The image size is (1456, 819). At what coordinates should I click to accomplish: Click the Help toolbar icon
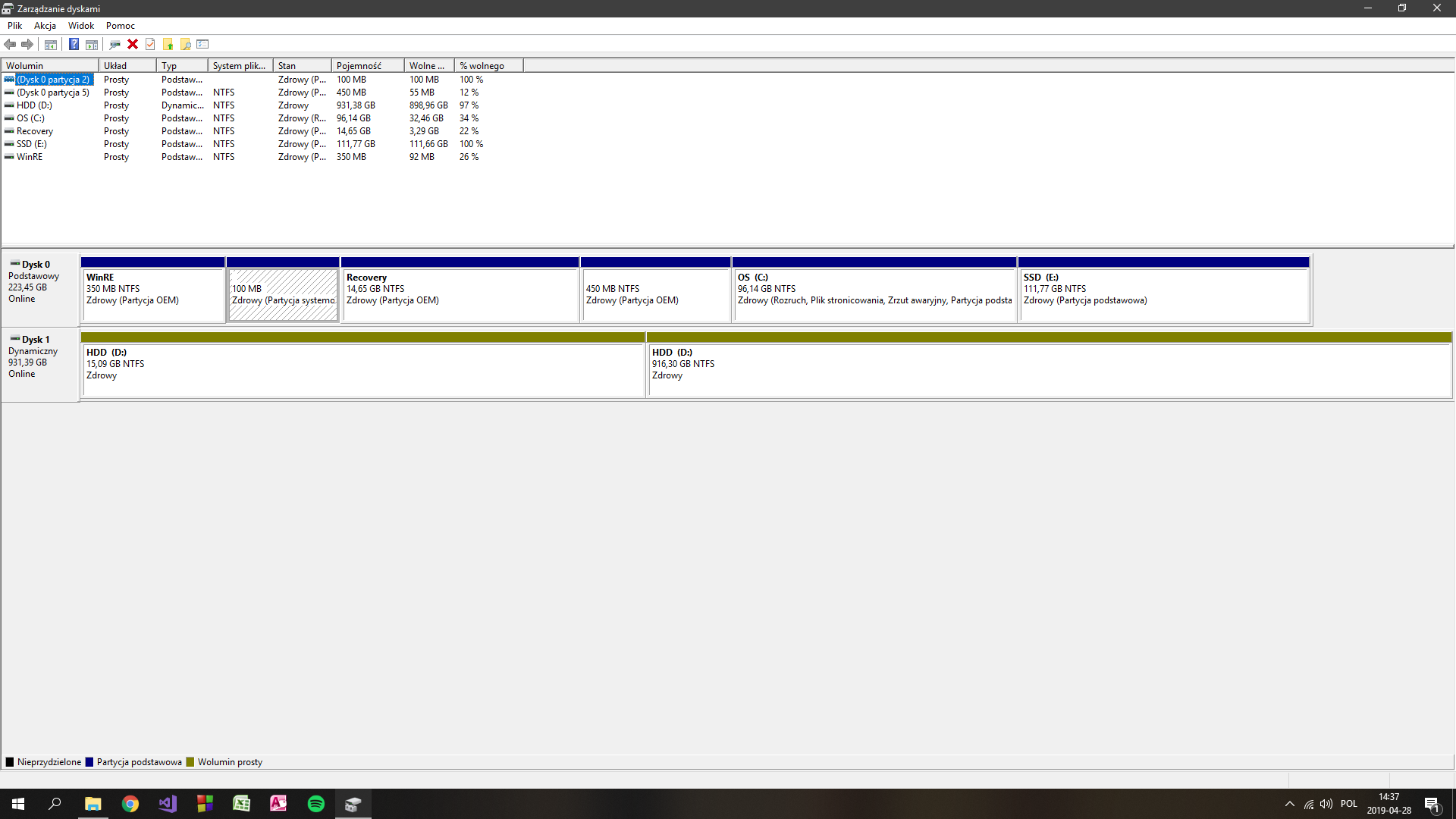click(x=74, y=44)
